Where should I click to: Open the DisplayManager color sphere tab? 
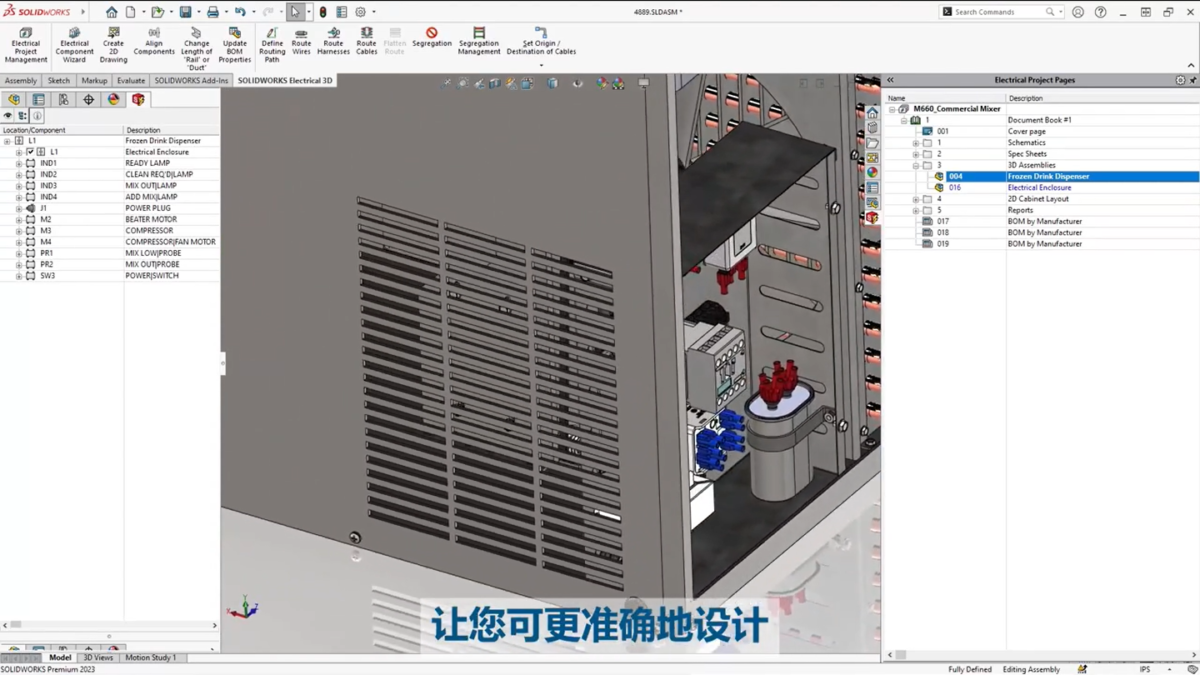click(x=113, y=100)
